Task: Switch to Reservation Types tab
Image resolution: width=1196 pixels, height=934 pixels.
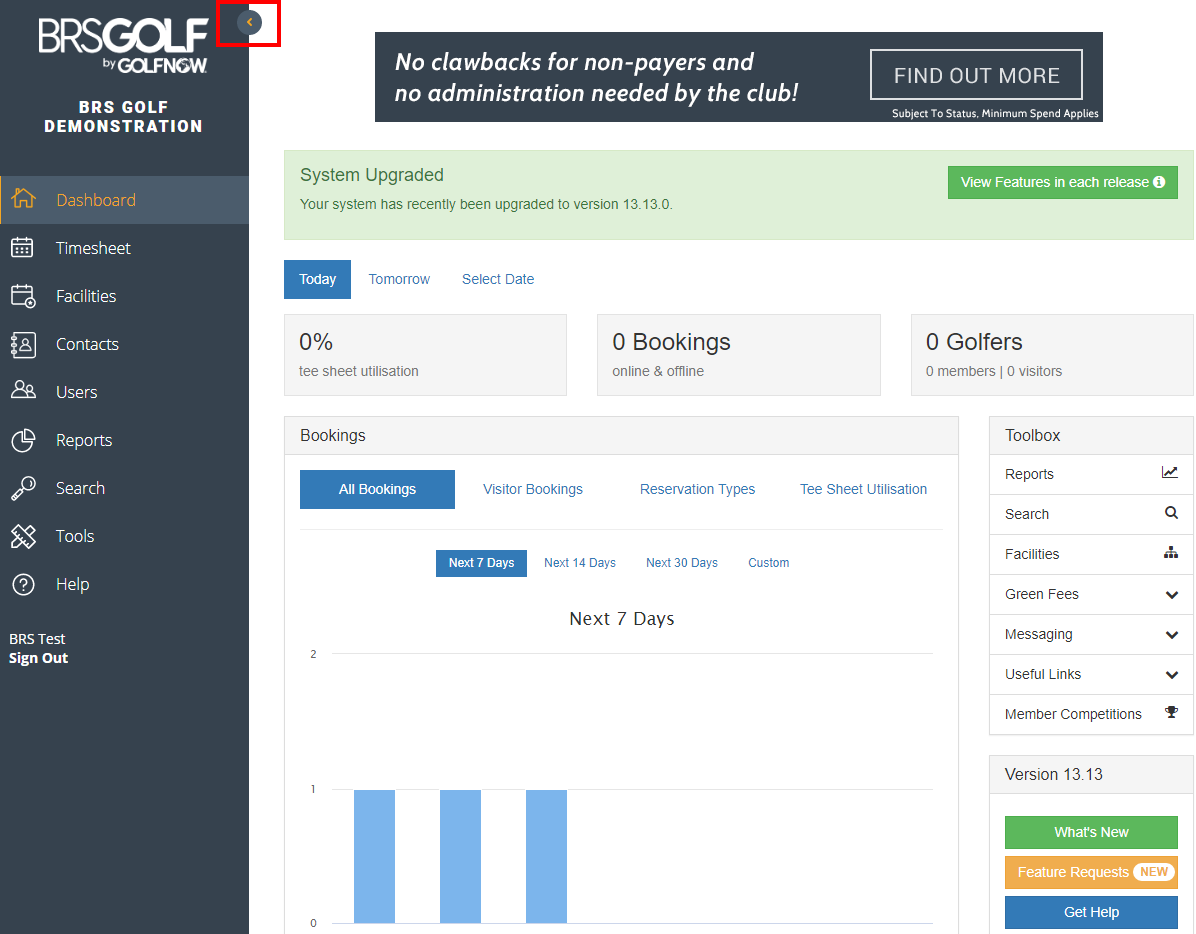Action: pyautogui.click(x=697, y=489)
